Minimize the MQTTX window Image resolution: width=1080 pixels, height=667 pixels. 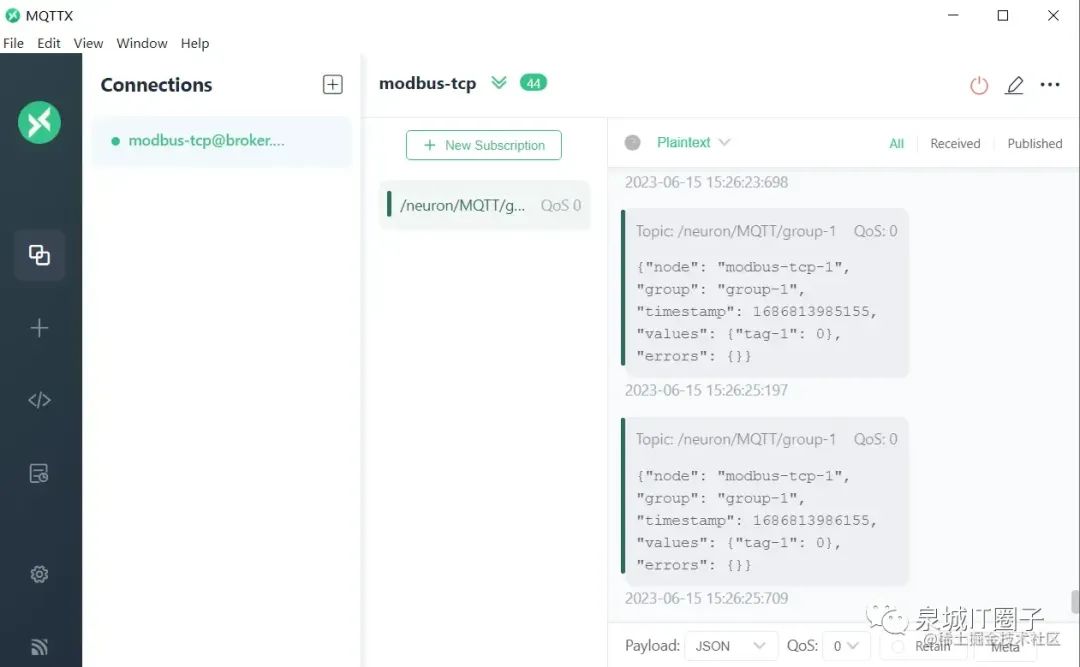(953, 15)
